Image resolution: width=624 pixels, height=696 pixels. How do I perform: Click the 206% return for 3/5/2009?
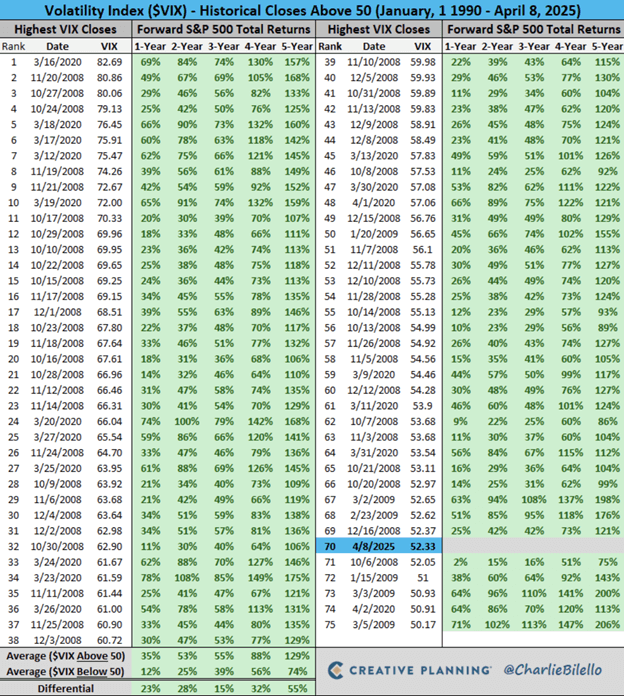coord(608,625)
